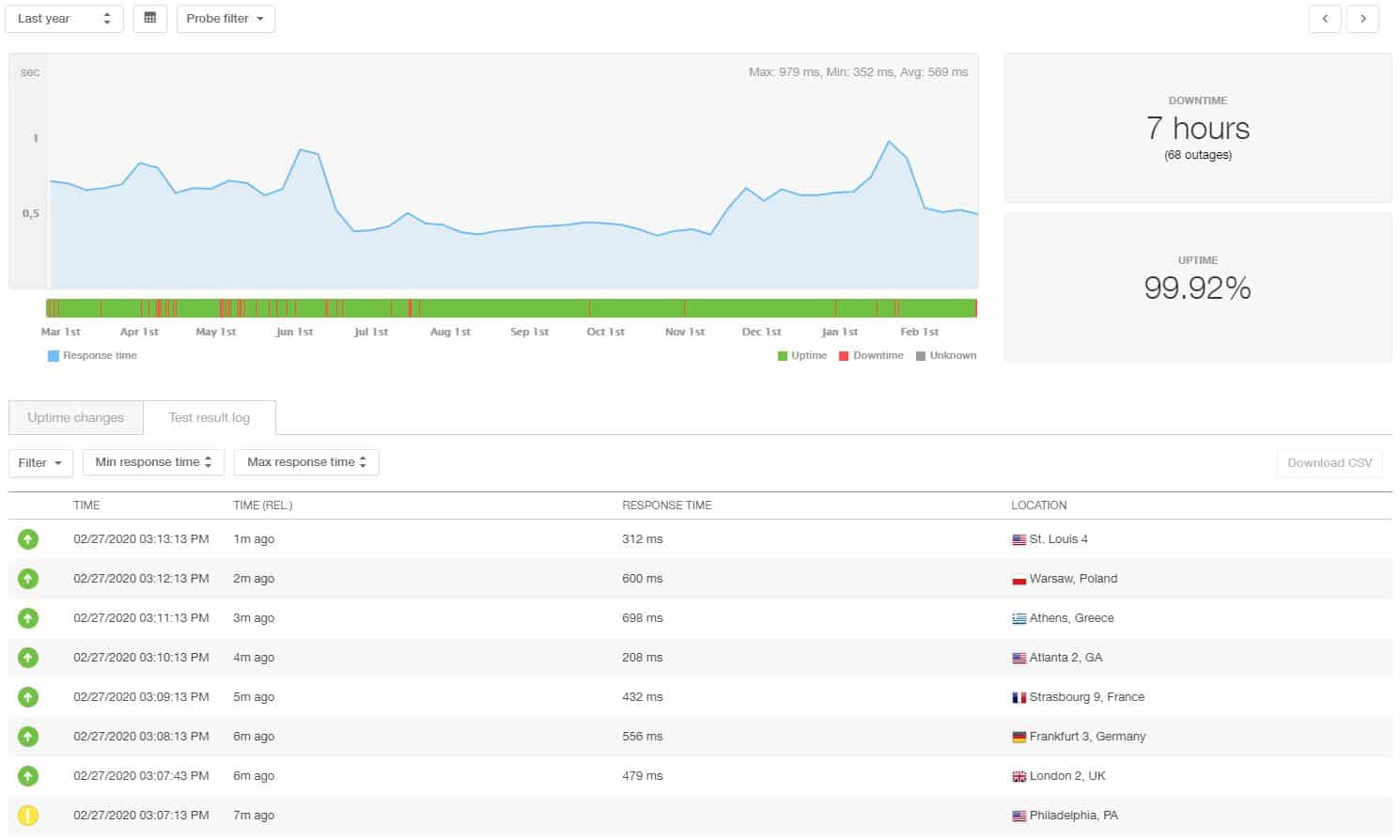Click the response time peak before Feb 1st
The image size is (1400, 840).
tap(889, 142)
